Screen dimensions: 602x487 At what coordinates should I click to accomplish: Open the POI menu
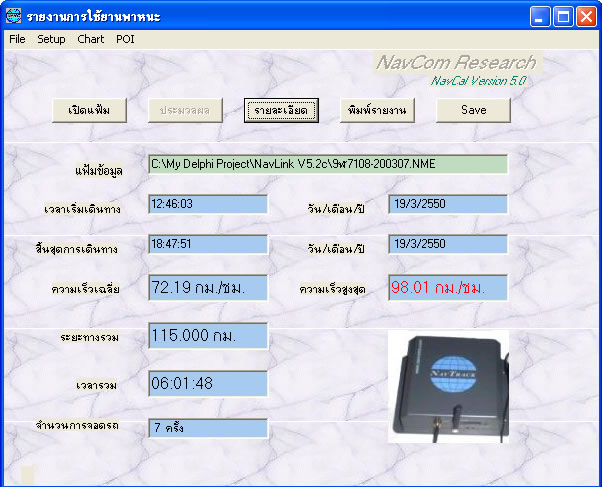125,39
